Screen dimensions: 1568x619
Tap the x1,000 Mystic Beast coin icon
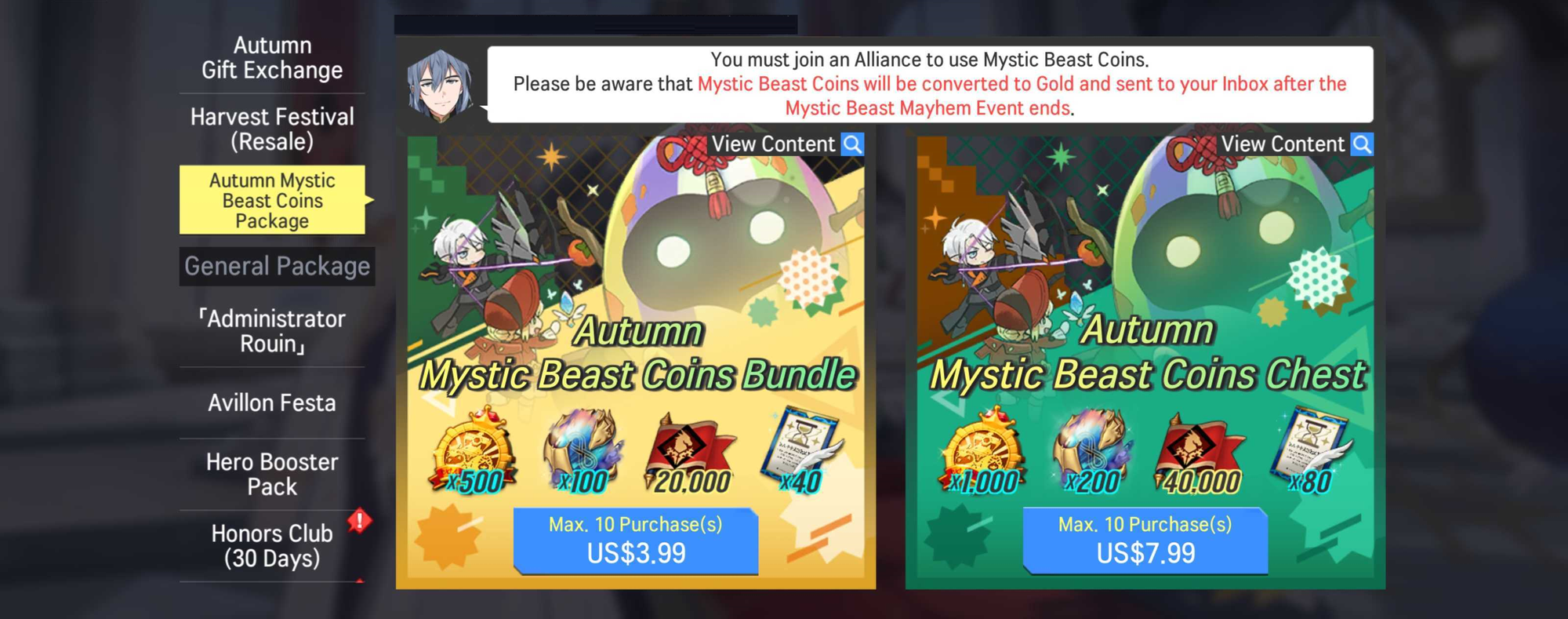982,452
